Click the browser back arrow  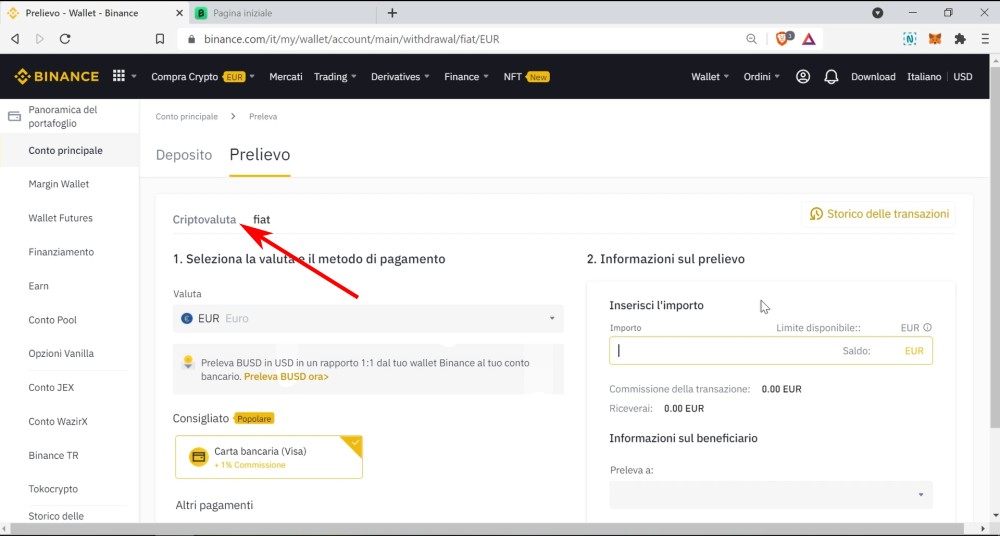tap(15, 39)
